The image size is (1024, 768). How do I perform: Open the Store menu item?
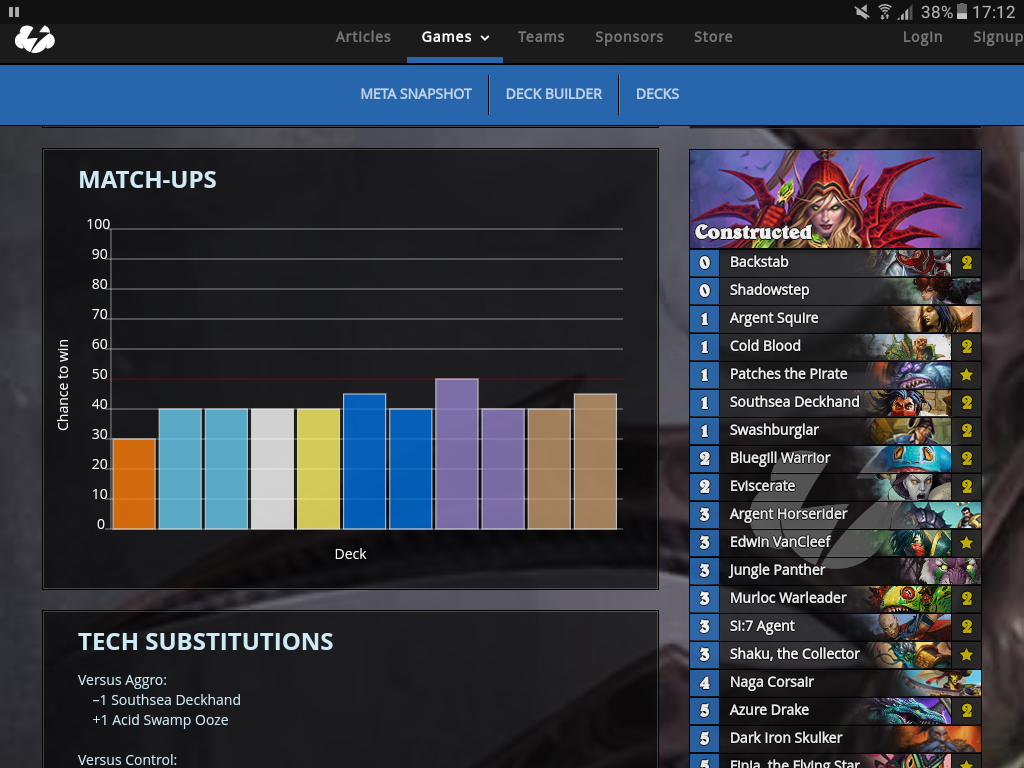[713, 37]
